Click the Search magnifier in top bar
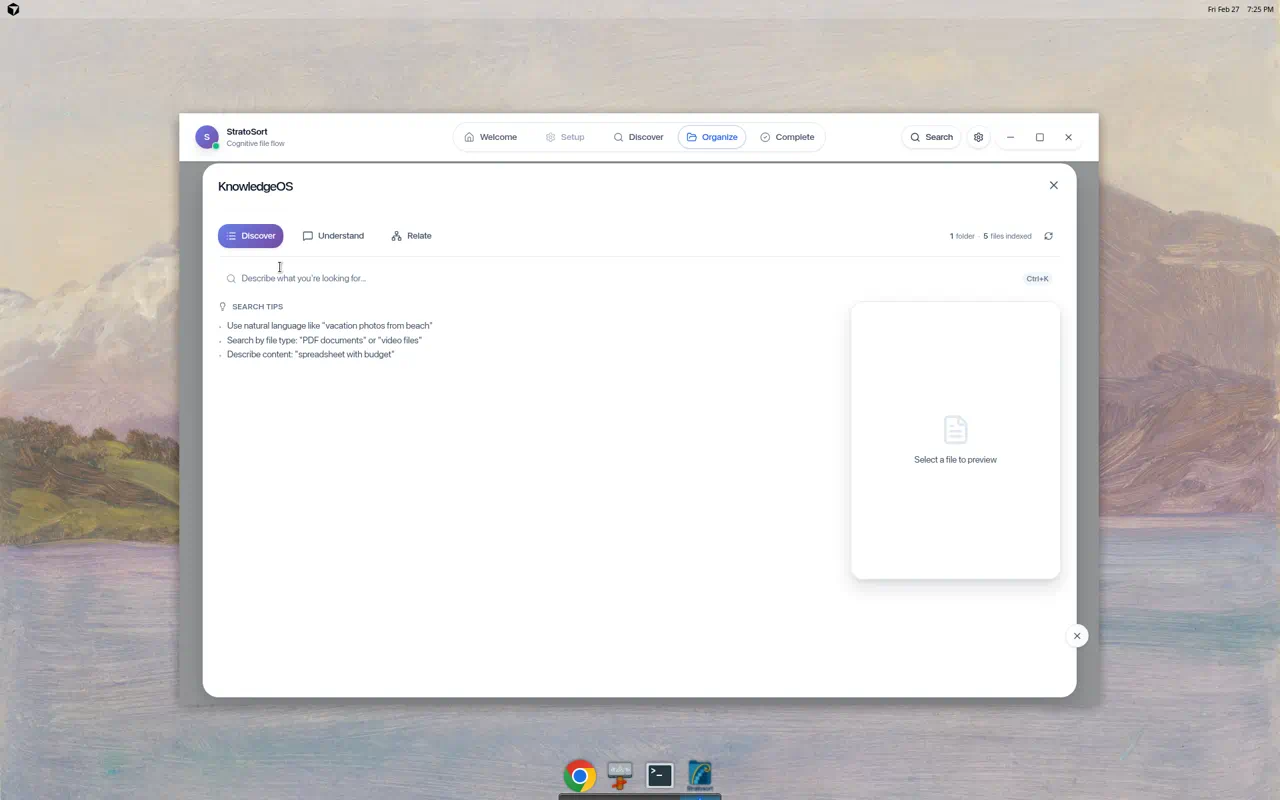The height and width of the screenshot is (800, 1280). pos(915,137)
